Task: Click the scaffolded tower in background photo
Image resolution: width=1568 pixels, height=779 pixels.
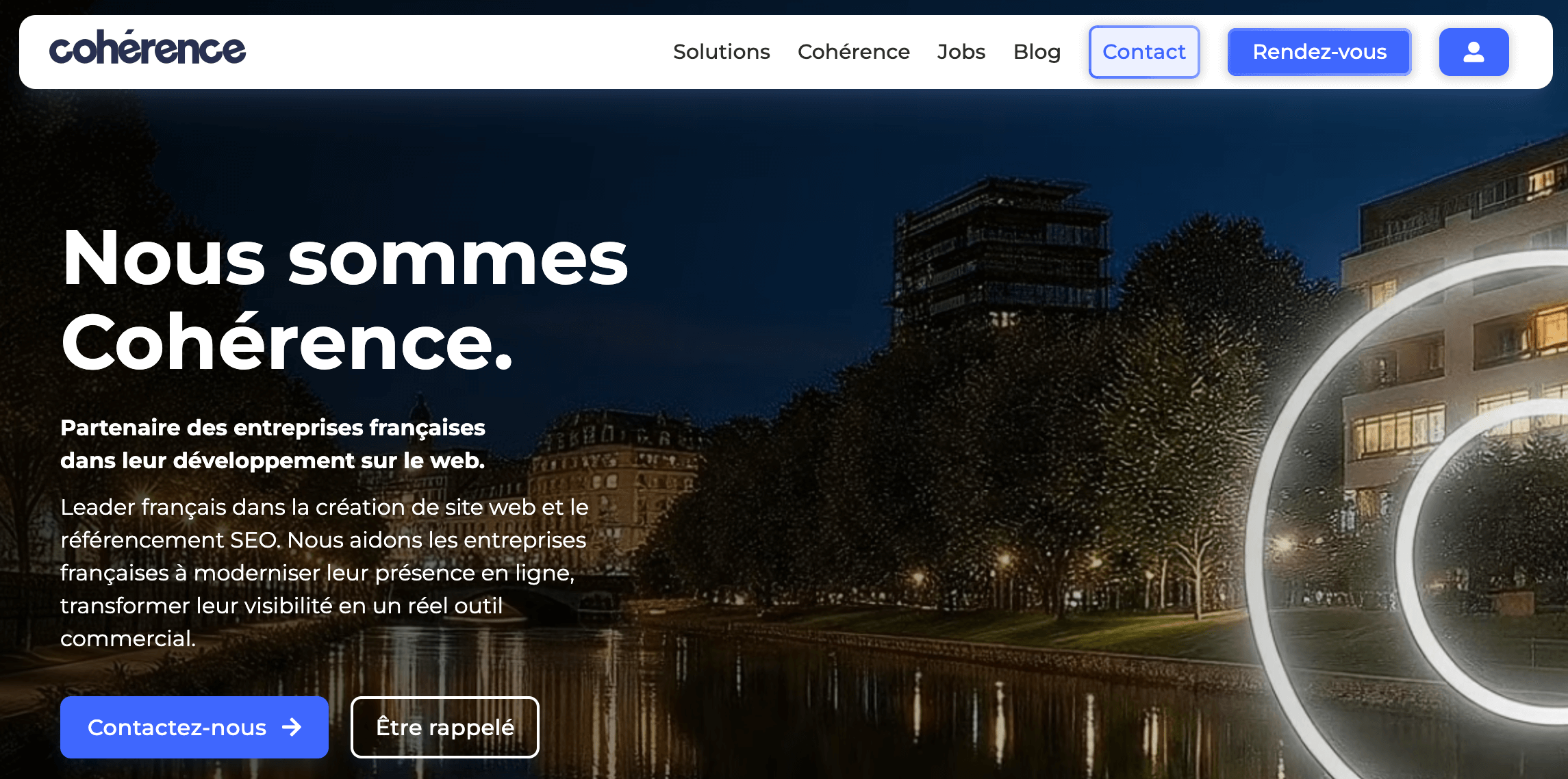Action: pyautogui.click(x=1000, y=253)
